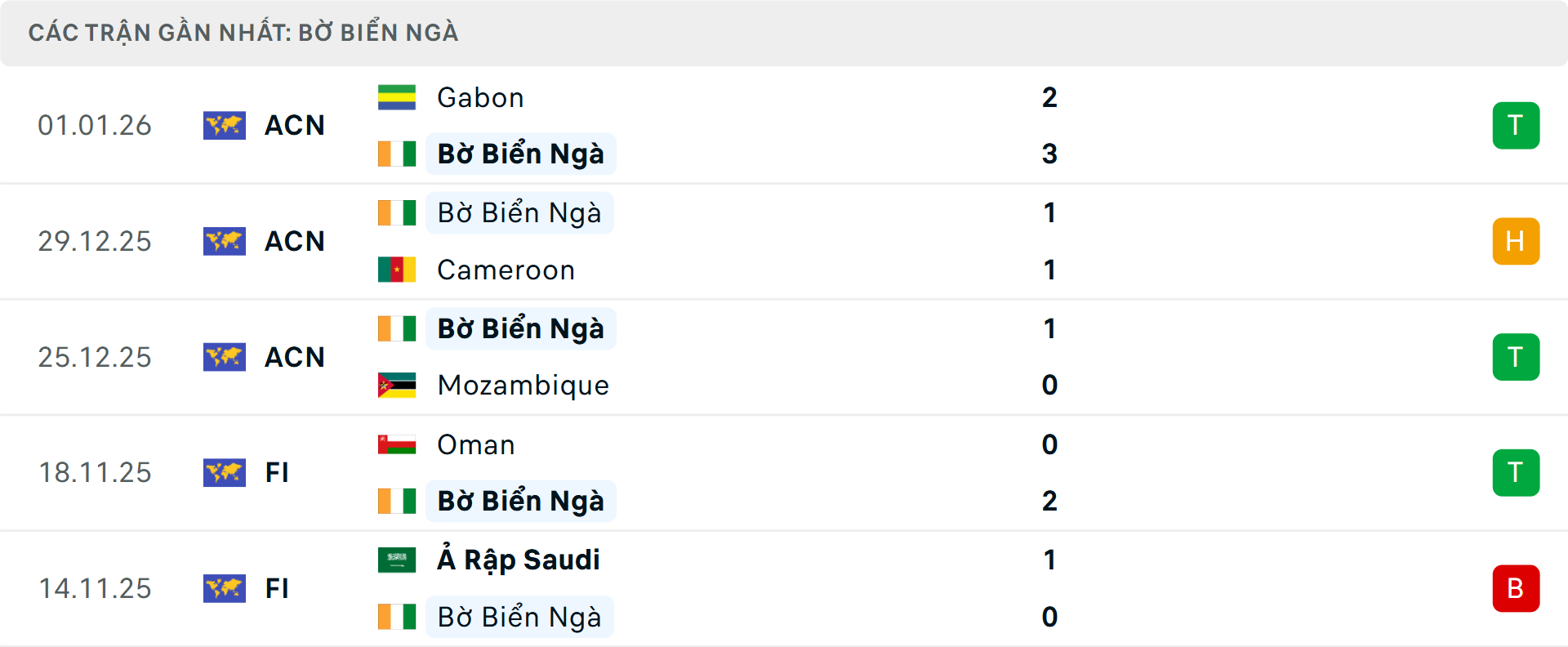Open the Ả Rập Saudi team page
Viewport: 1568px width, 647px height.
point(518,560)
